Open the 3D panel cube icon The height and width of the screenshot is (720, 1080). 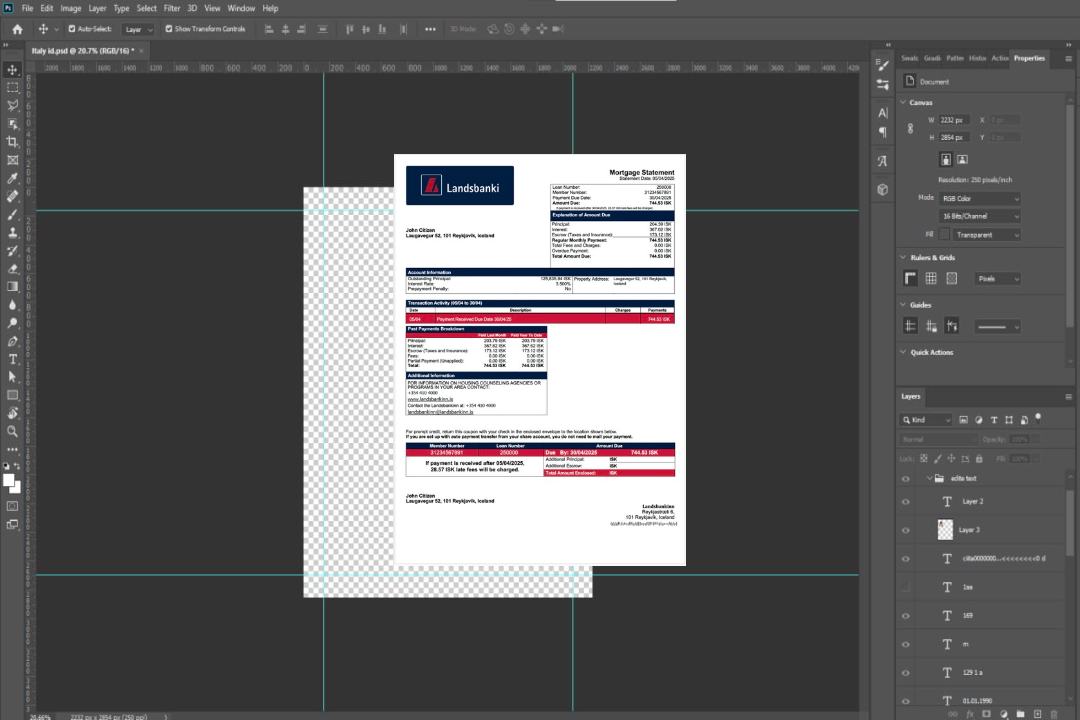(x=882, y=189)
